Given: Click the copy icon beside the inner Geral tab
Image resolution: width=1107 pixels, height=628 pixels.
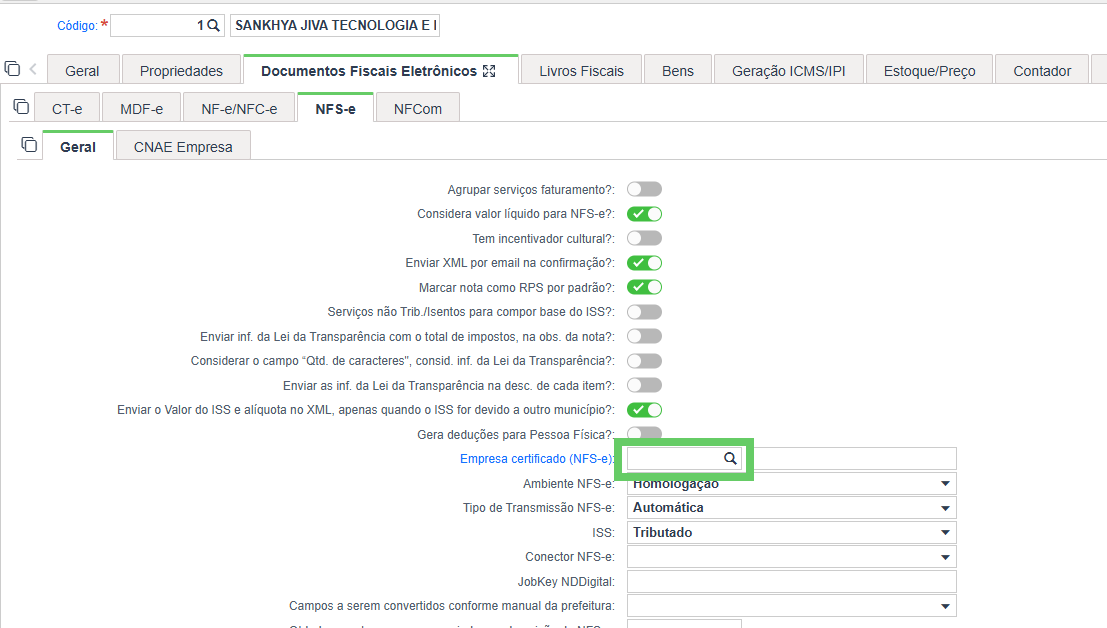Looking at the screenshot, I should click(29, 145).
